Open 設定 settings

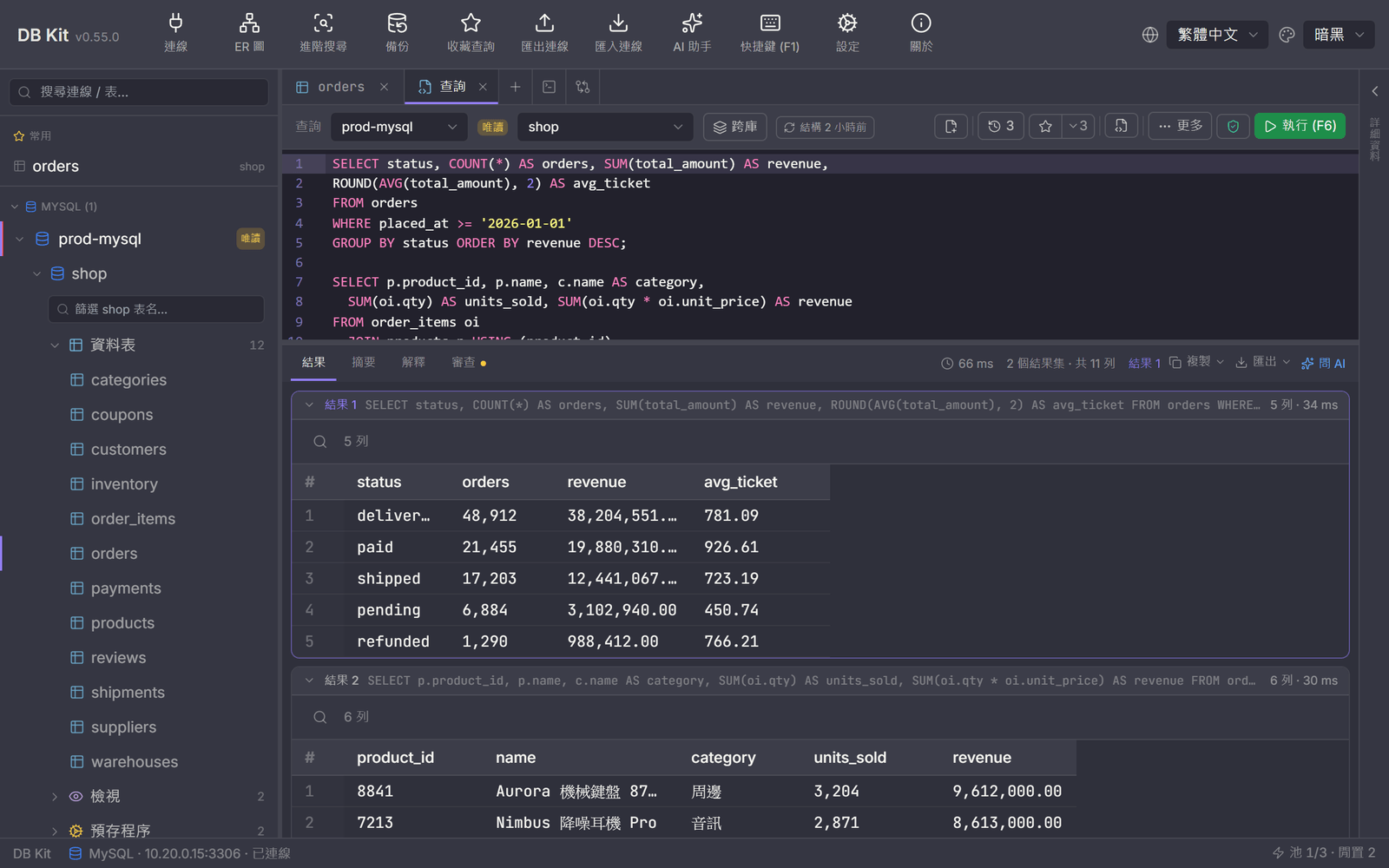coord(847,33)
